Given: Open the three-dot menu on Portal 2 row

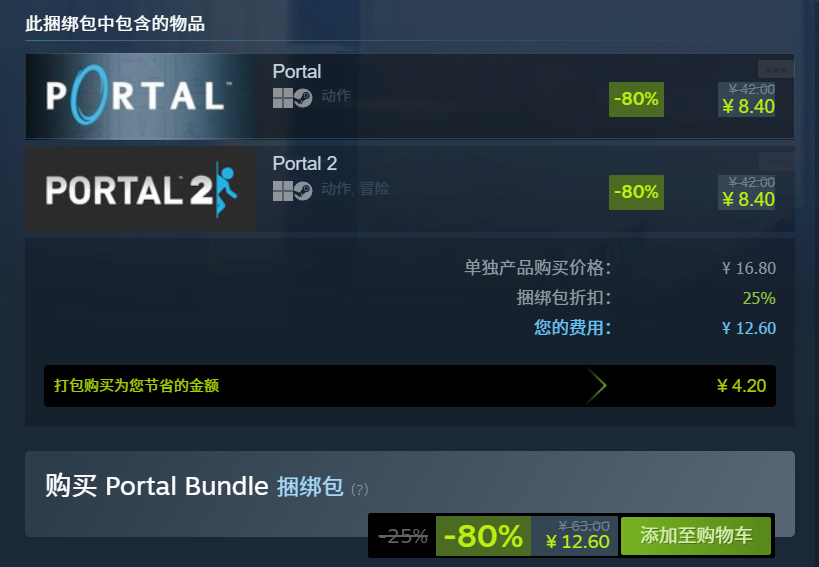Looking at the screenshot, I should click(x=776, y=161).
